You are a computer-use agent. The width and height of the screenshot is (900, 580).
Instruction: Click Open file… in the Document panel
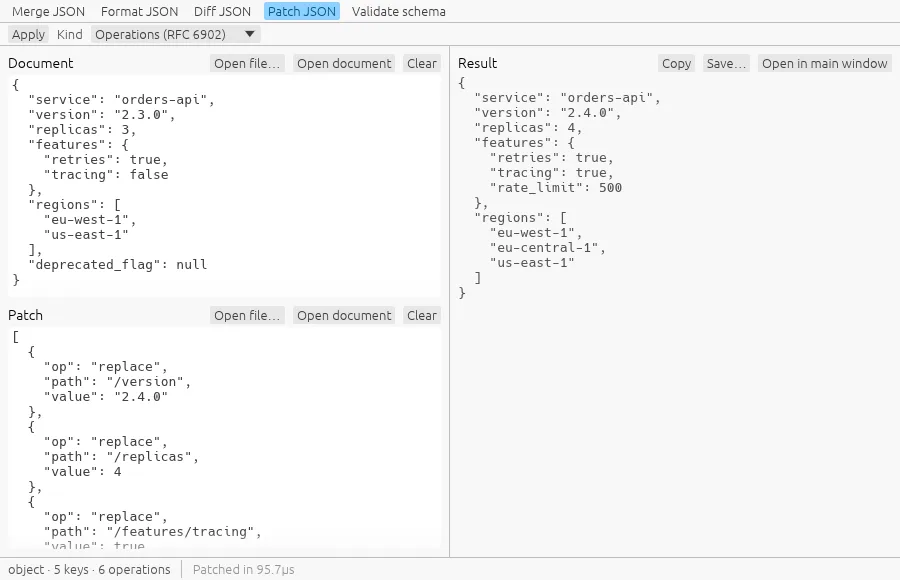(247, 64)
